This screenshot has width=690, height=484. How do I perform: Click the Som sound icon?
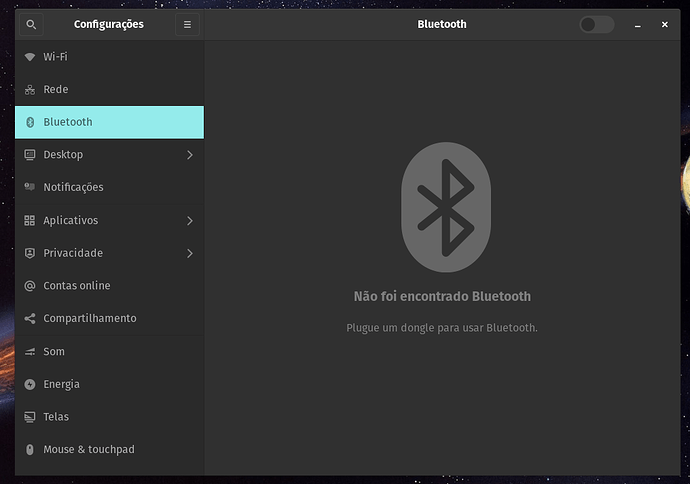[30, 352]
